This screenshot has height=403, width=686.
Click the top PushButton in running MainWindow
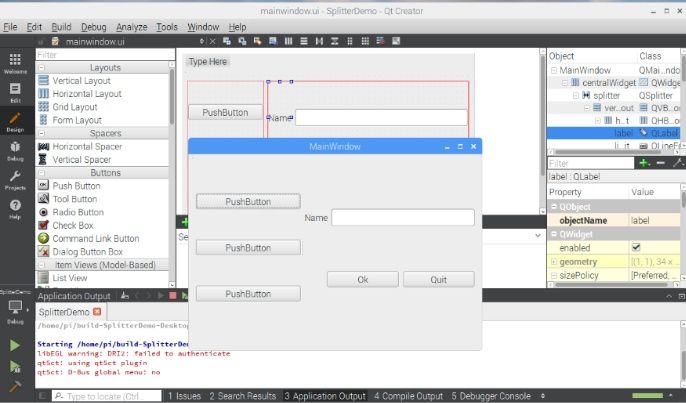(248, 202)
